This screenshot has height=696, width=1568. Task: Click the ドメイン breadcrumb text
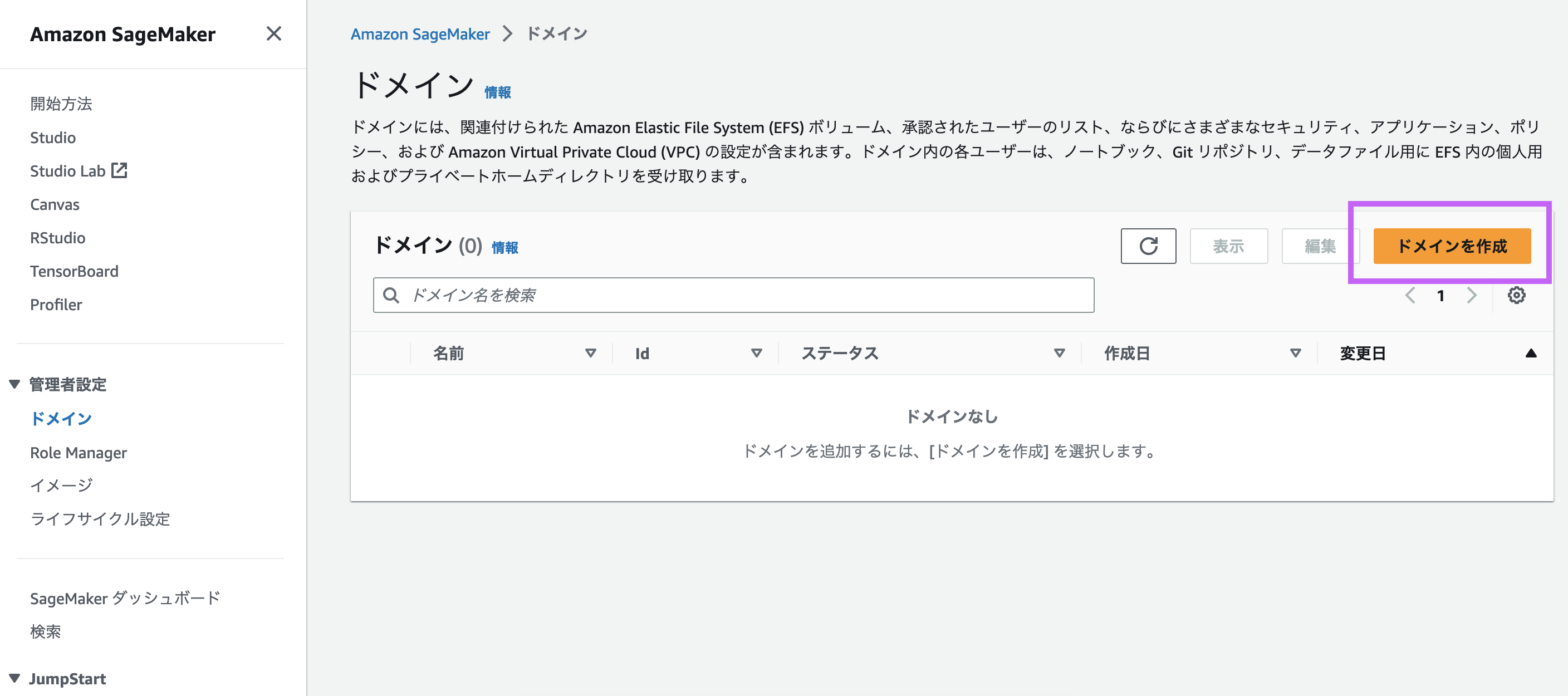[556, 33]
